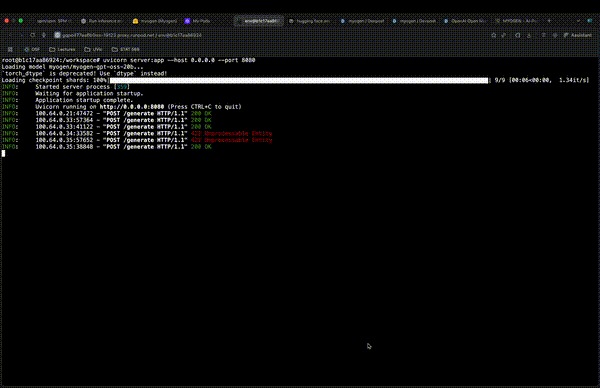Open a new browser tab with plus
600x388 pixels.
(x=549, y=21)
